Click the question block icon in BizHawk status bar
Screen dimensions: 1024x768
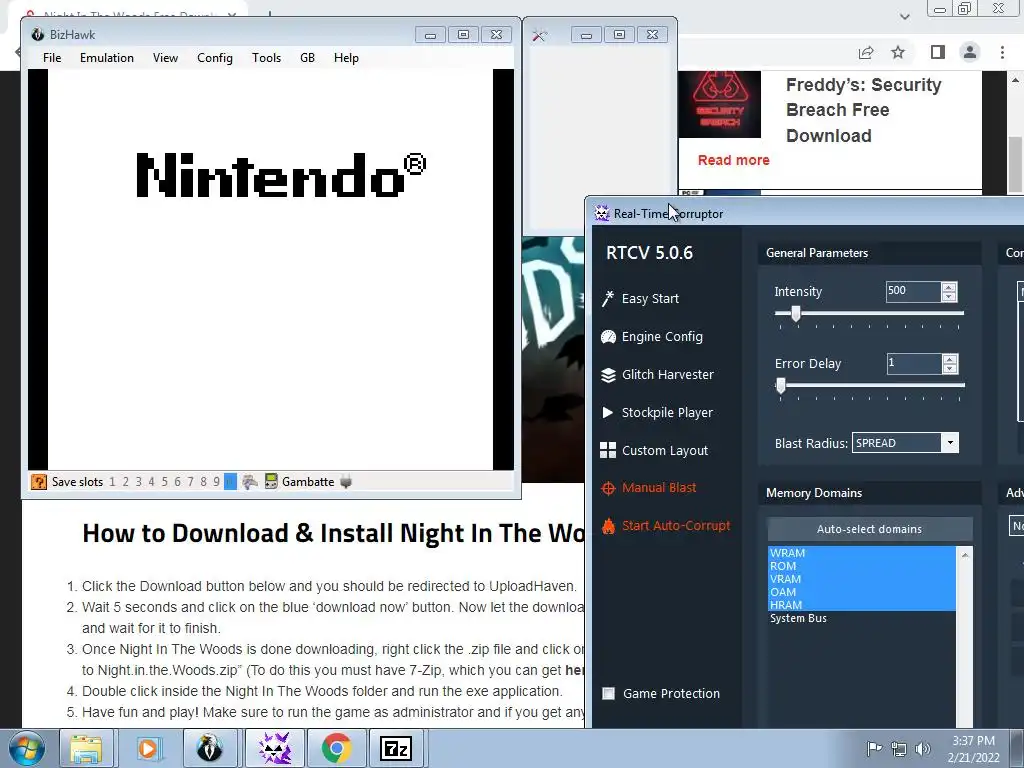39,482
